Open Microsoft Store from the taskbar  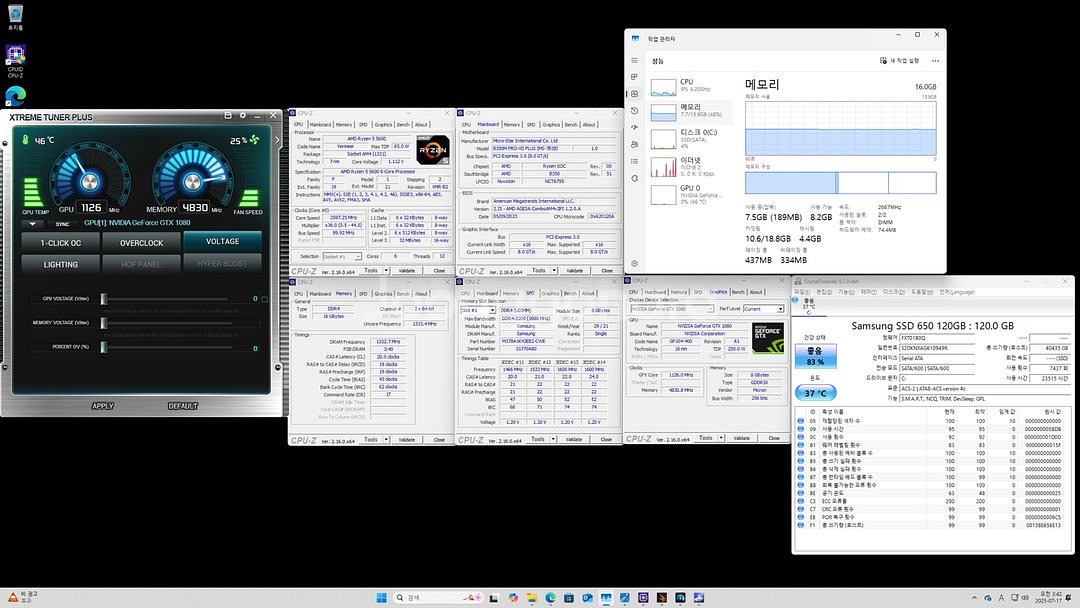(569, 598)
